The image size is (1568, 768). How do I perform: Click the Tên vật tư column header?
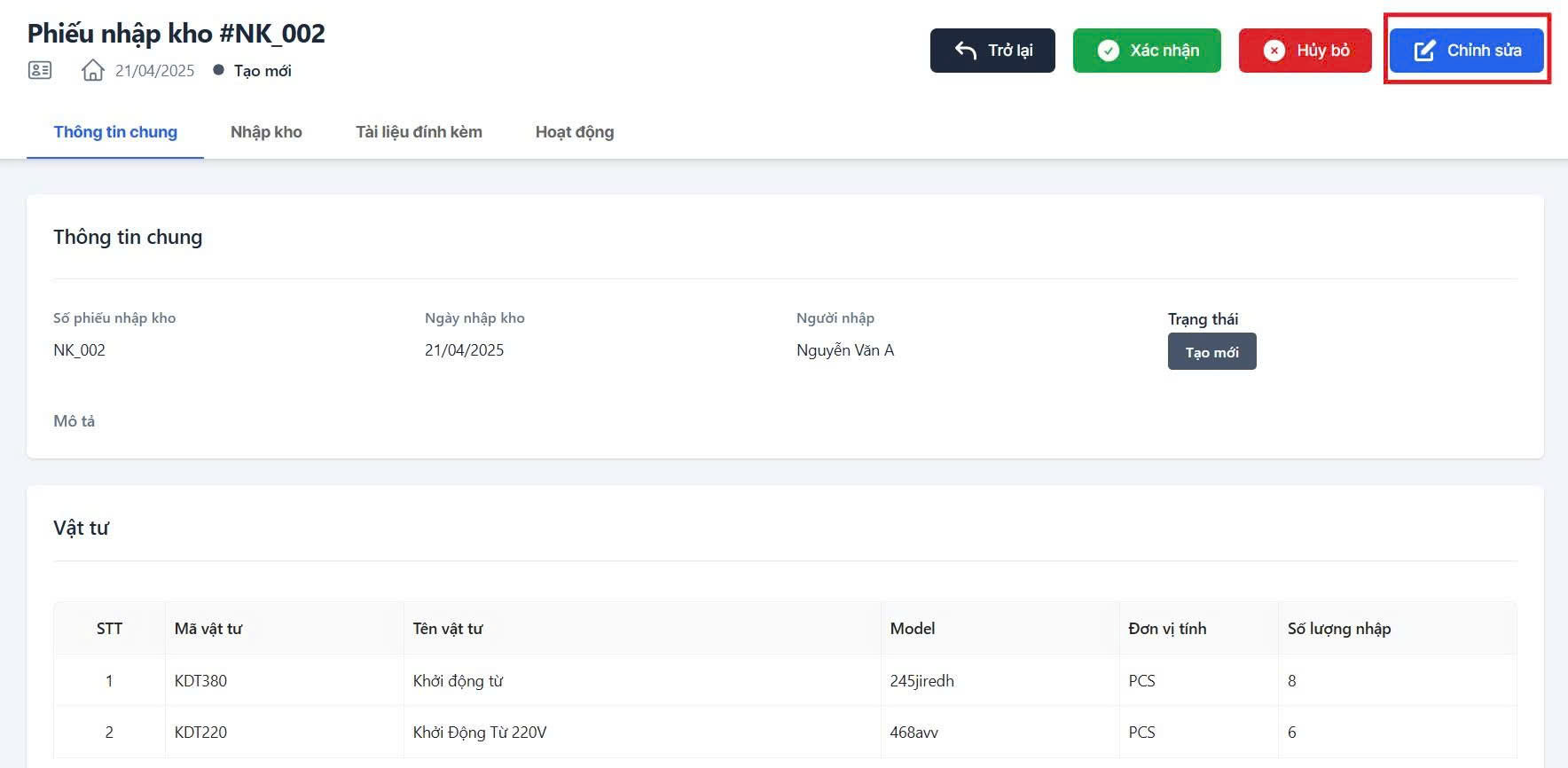click(448, 629)
